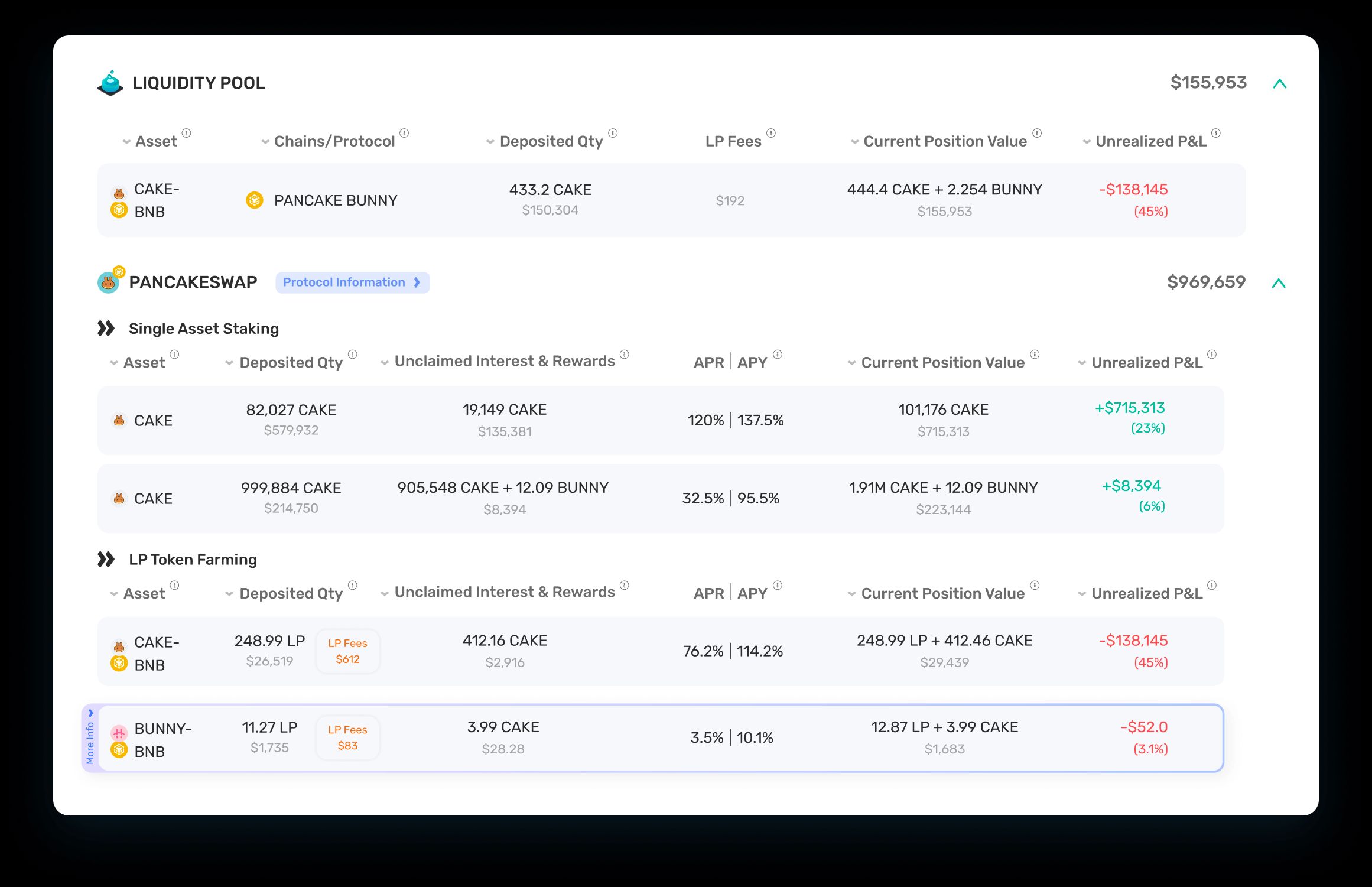Collapse the Liquidity Pool section chevron
This screenshot has height=887, width=1372.
1280,84
